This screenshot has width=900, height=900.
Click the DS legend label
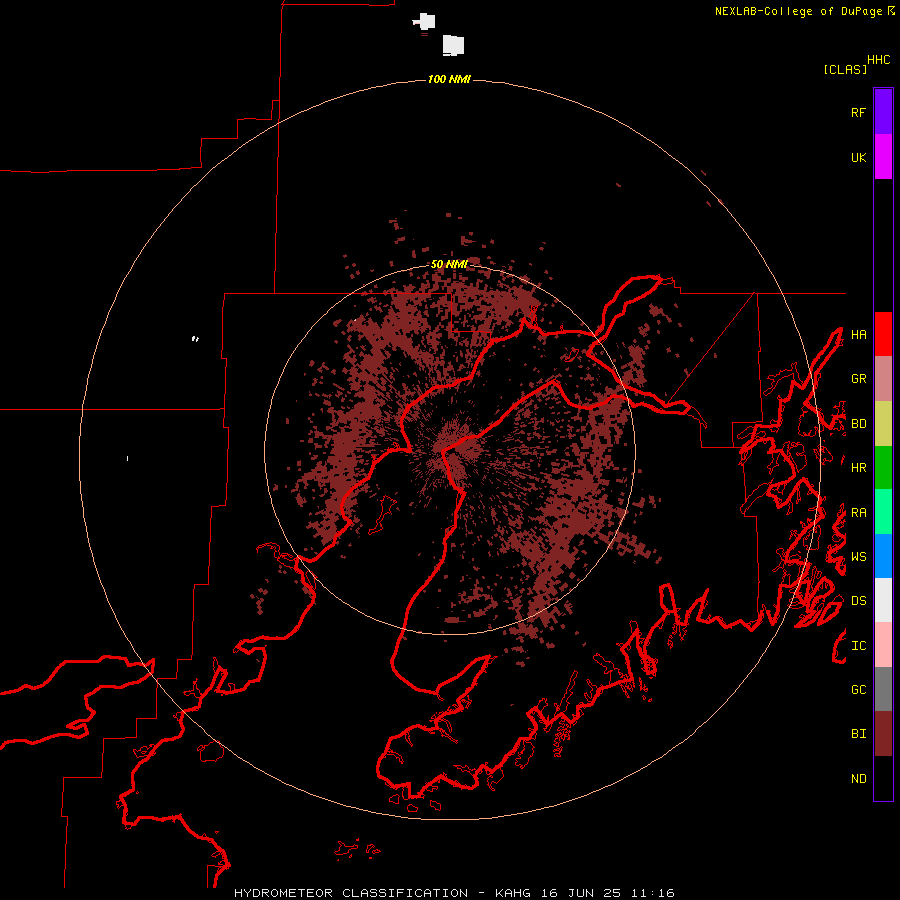[x=858, y=601]
